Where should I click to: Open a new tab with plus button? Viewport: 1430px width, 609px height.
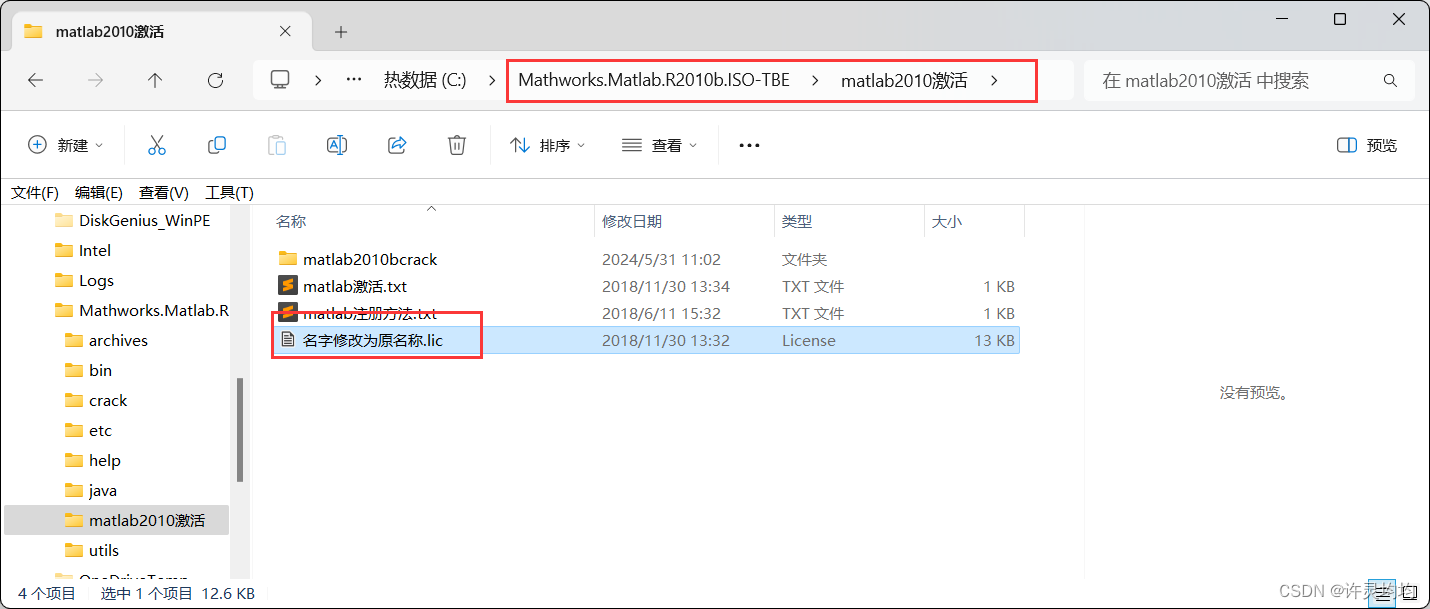click(x=341, y=32)
